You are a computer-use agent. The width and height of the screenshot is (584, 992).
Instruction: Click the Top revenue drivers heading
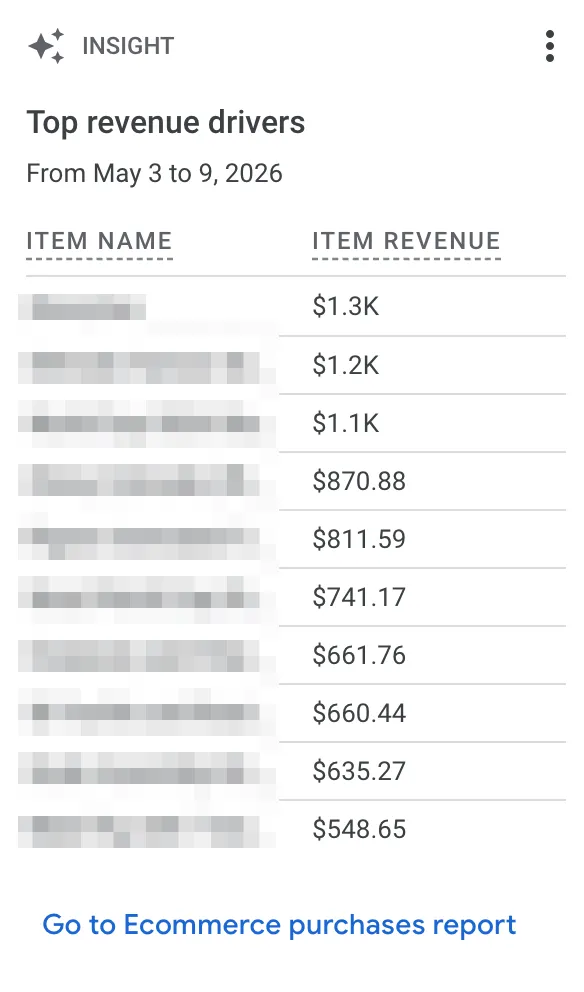[x=166, y=122]
